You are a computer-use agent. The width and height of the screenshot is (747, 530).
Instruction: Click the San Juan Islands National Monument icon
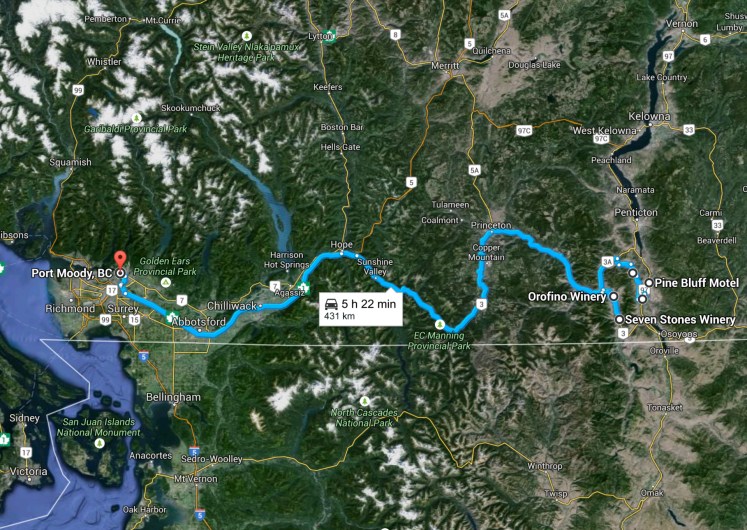coord(100,443)
